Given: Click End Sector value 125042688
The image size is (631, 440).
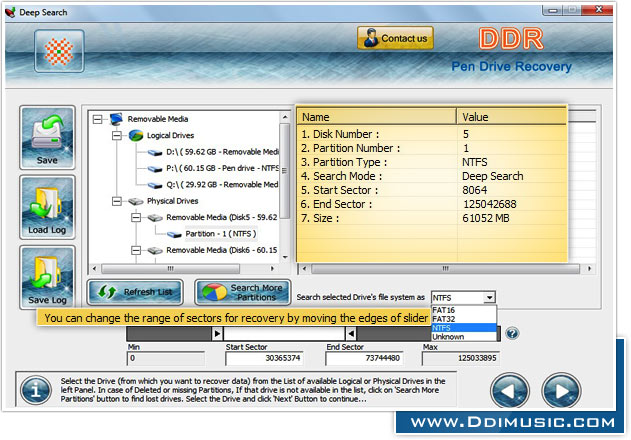Looking at the screenshot, I should 489,204.
